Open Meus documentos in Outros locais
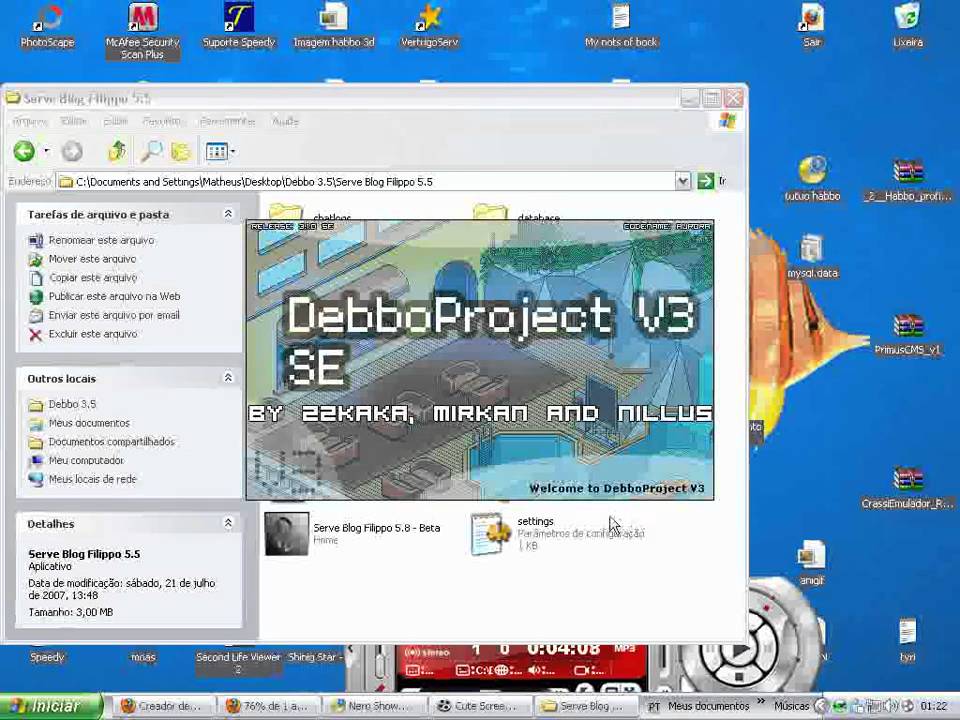The width and height of the screenshot is (960, 720). click(89, 423)
